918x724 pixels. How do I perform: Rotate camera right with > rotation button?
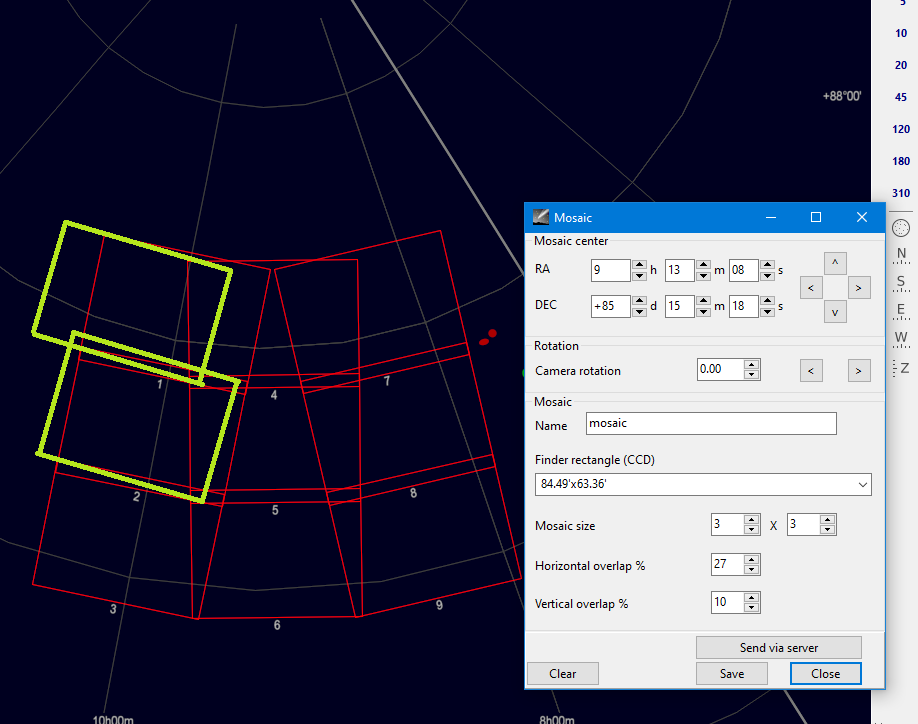[x=858, y=371]
